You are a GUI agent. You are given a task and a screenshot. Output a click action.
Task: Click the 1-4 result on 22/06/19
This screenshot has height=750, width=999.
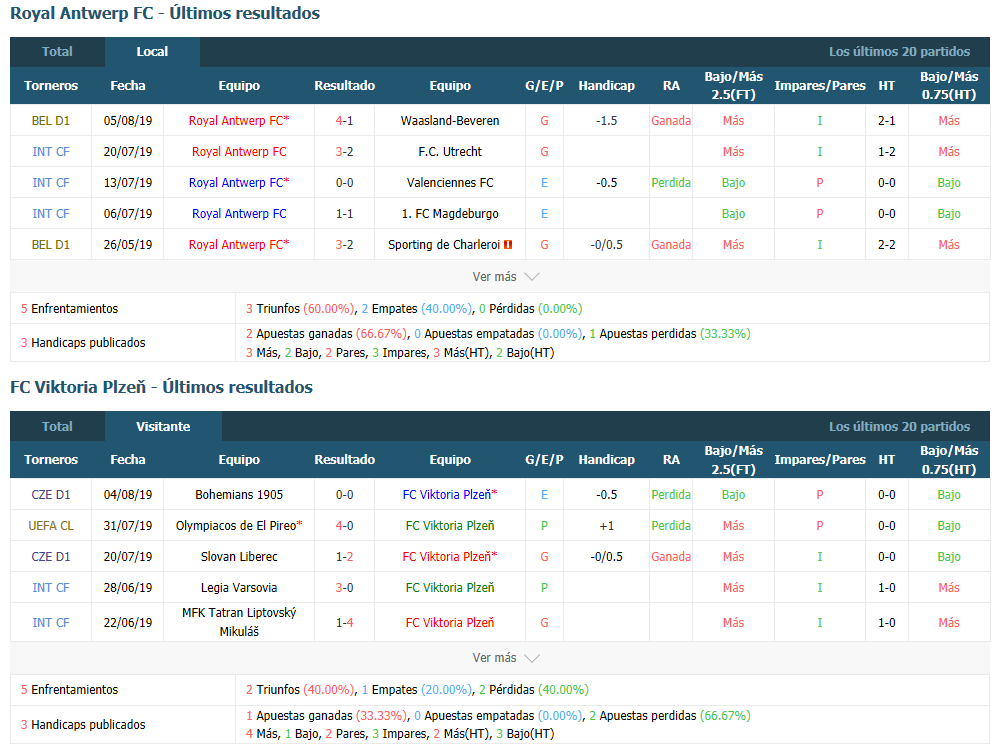345,623
